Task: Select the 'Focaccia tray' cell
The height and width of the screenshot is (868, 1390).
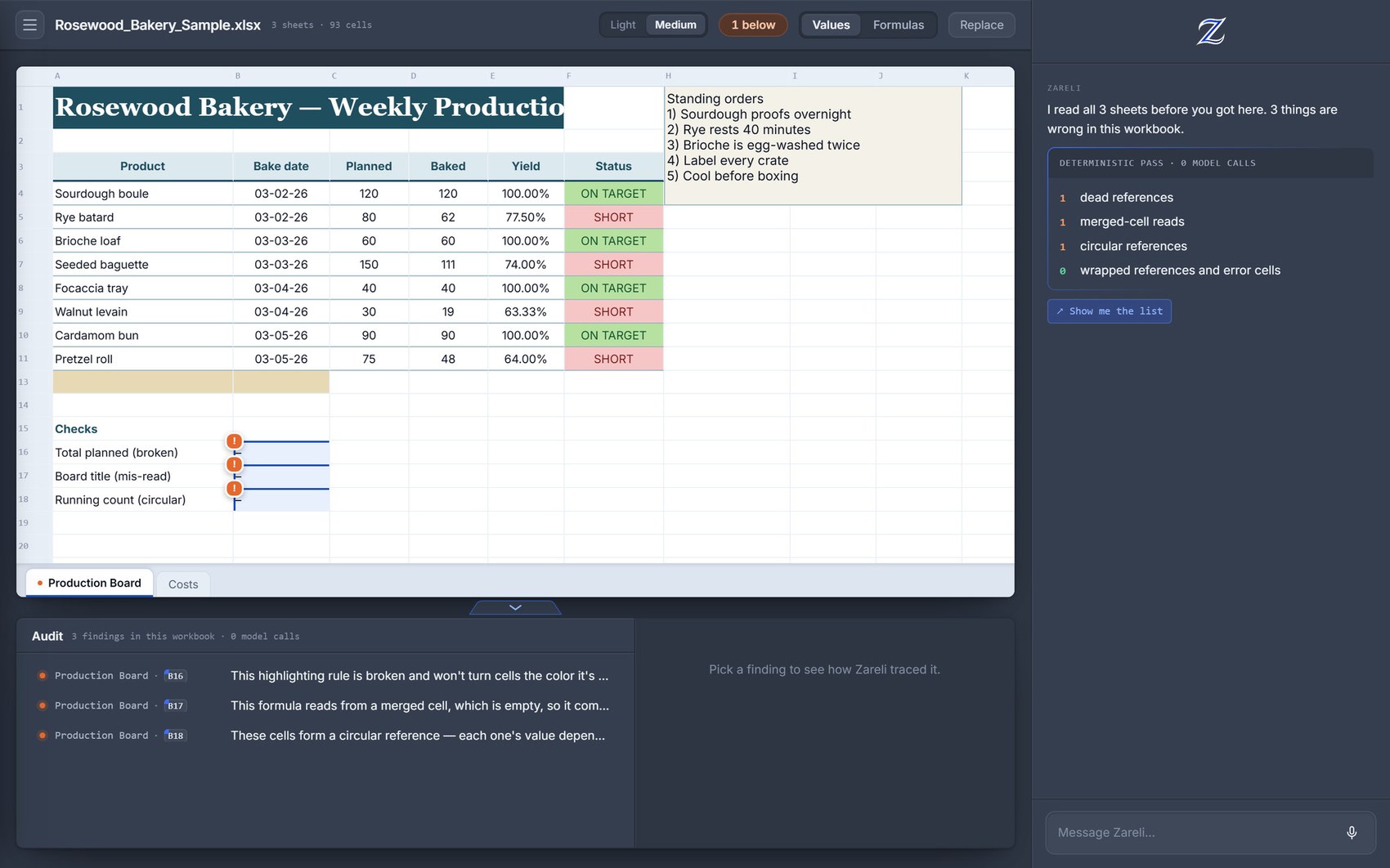Action: pyautogui.click(x=142, y=289)
